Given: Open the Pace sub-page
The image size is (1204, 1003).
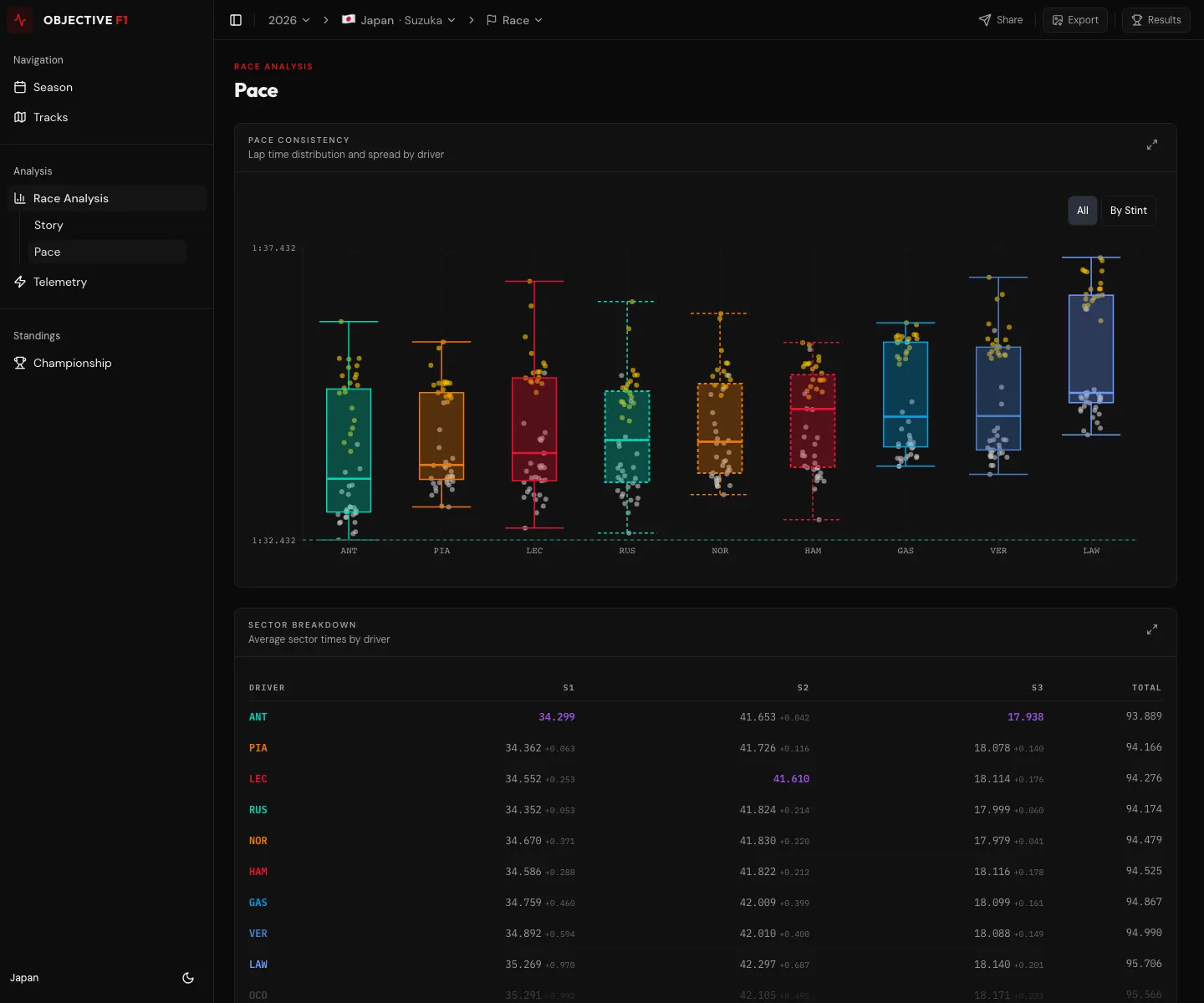Looking at the screenshot, I should click(107, 252).
